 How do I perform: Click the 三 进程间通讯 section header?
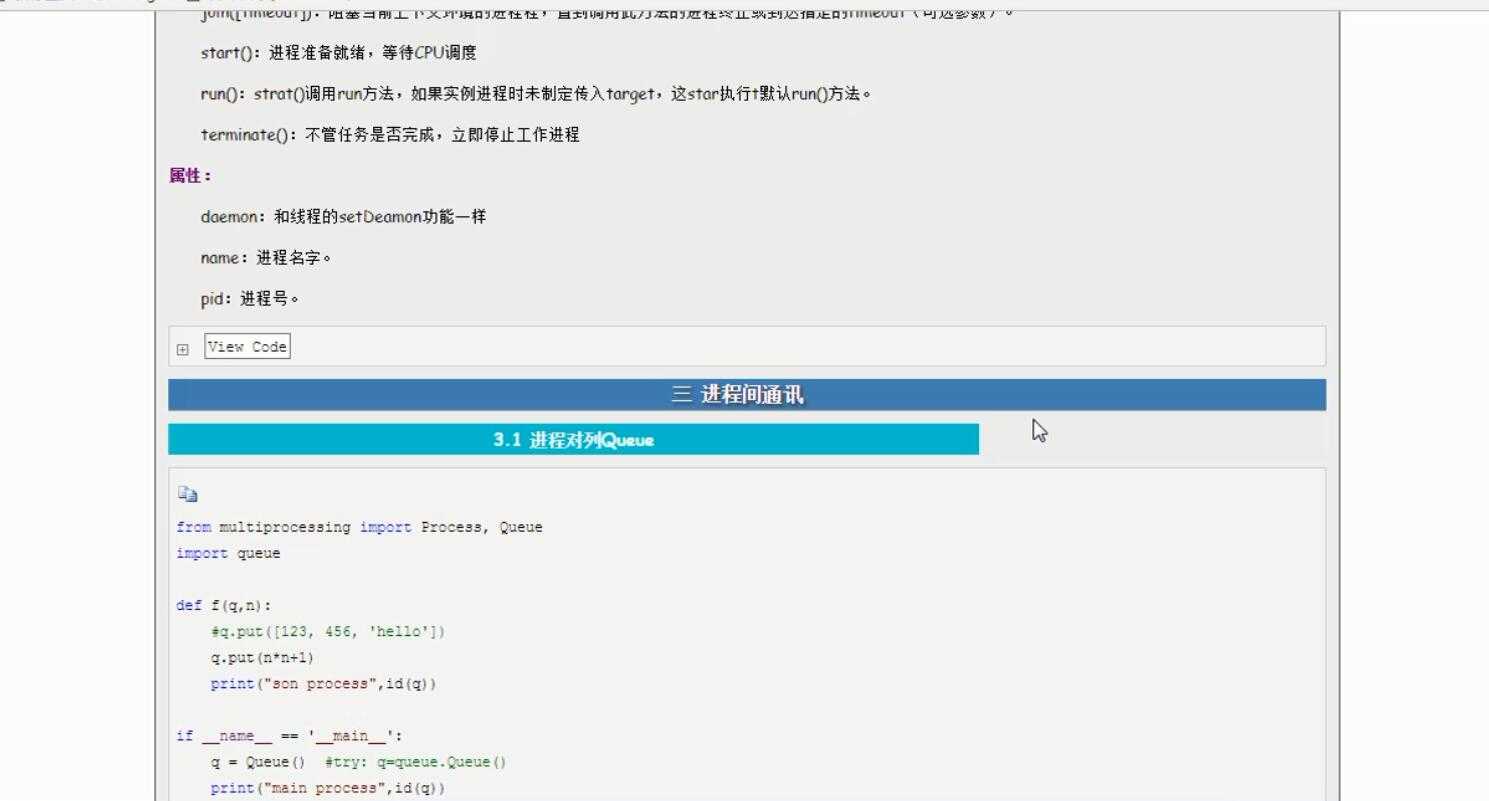click(747, 395)
